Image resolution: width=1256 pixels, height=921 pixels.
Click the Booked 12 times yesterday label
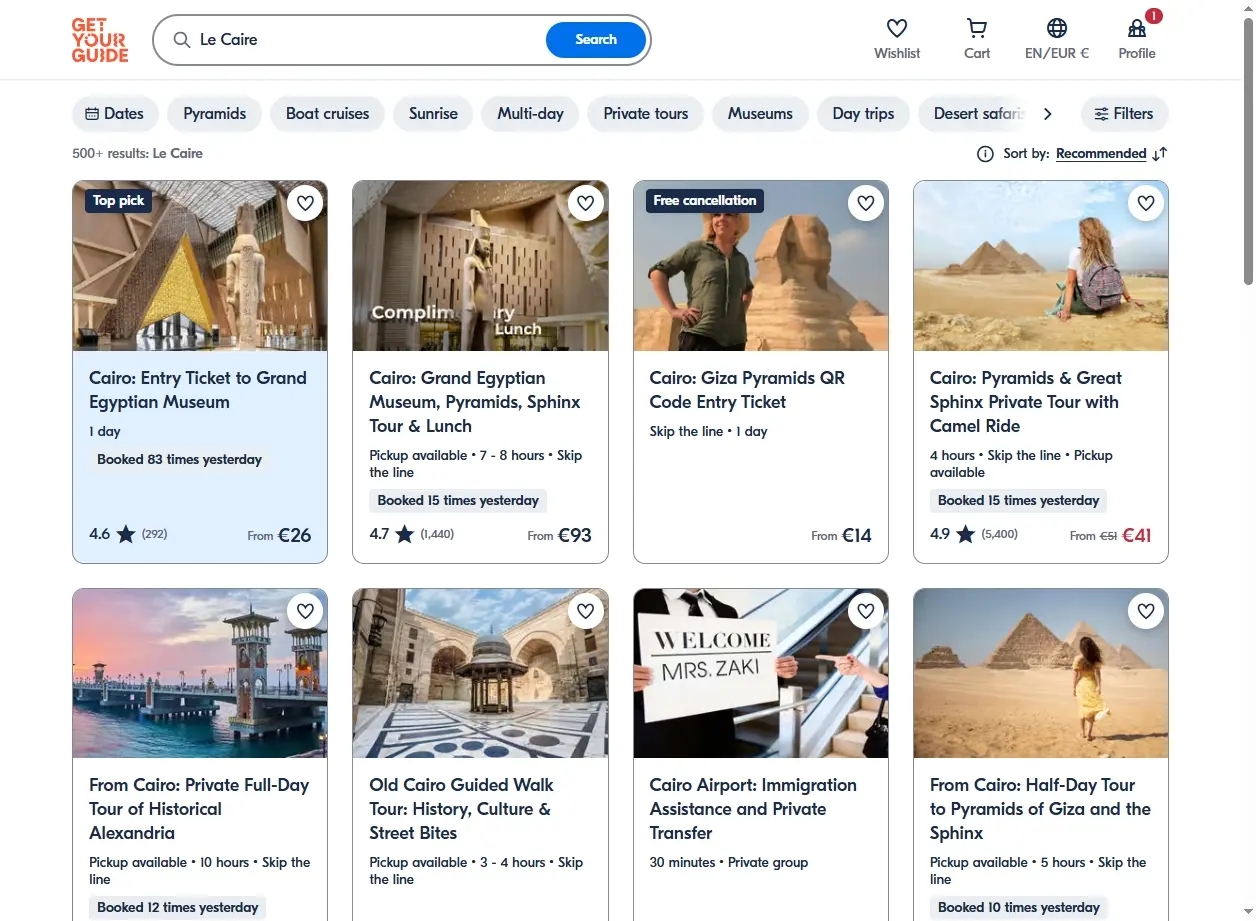178,908
